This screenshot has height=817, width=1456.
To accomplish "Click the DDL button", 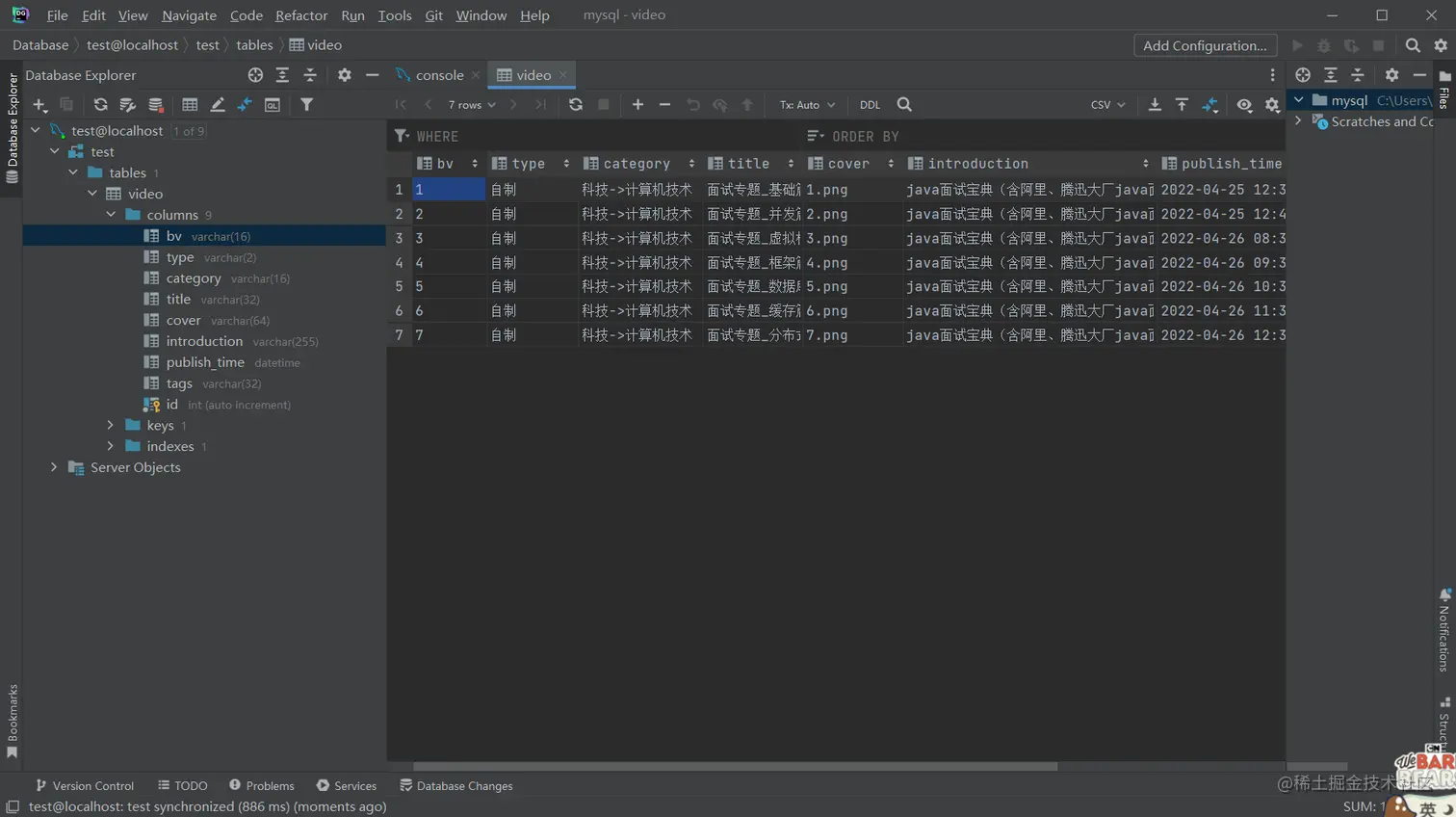I will point(870,105).
